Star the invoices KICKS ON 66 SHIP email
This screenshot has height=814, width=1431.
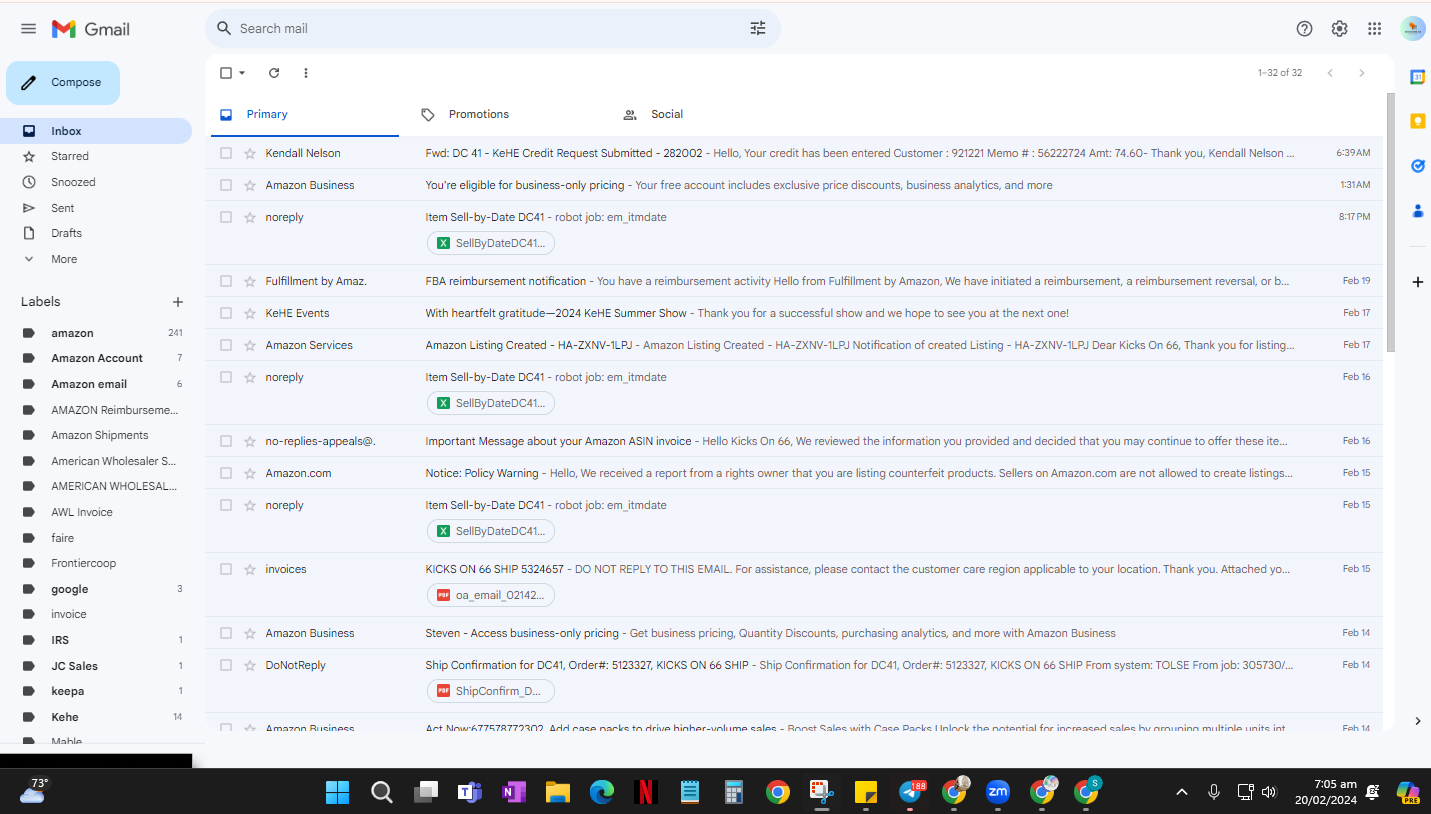click(250, 569)
